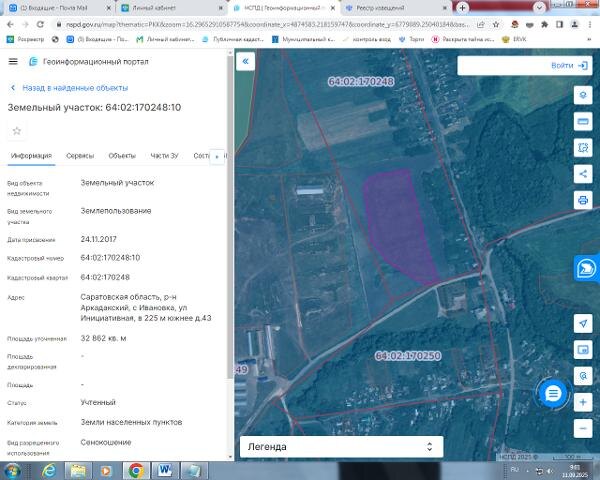Share the current map view

click(x=583, y=174)
